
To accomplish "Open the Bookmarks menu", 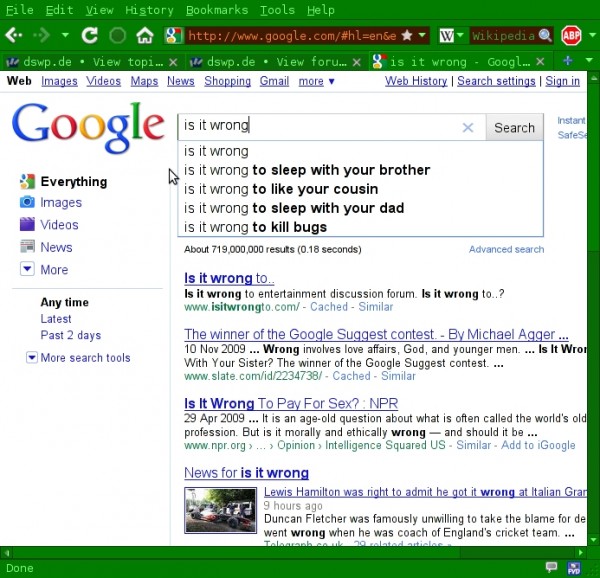I will (x=217, y=10).
